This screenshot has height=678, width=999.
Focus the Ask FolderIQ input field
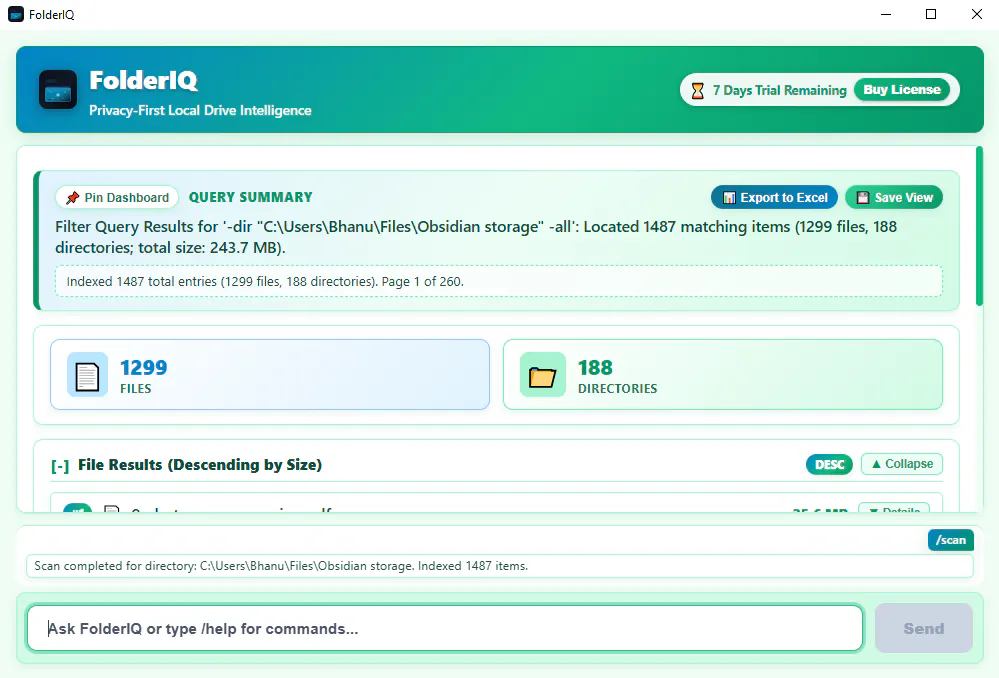pos(445,629)
